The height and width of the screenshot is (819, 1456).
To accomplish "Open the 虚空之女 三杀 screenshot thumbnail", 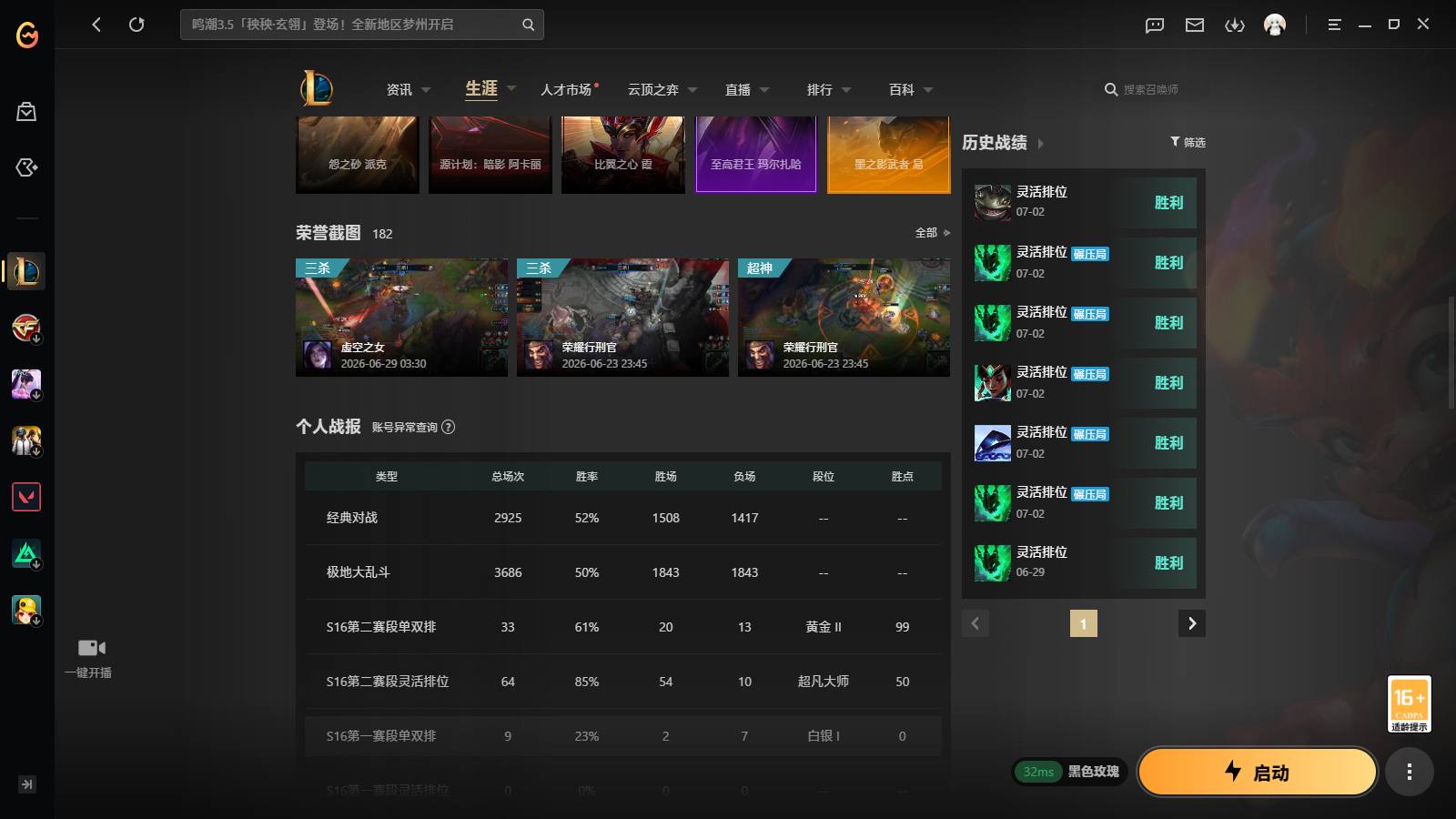I will 401,318.
